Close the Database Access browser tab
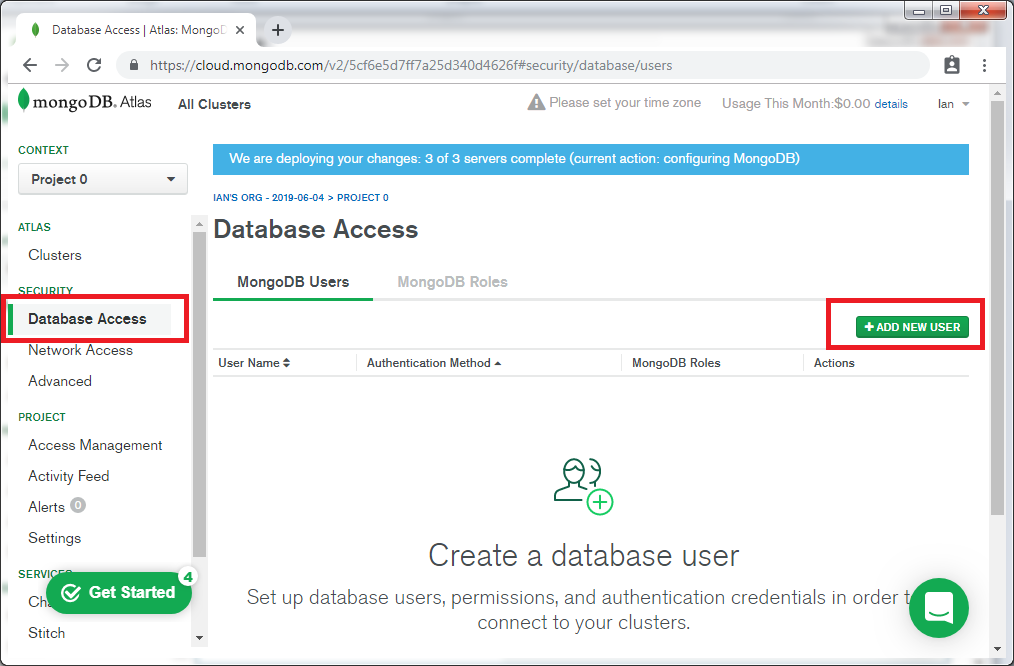This screenshot has height=666, width=1014. point(240,30)
